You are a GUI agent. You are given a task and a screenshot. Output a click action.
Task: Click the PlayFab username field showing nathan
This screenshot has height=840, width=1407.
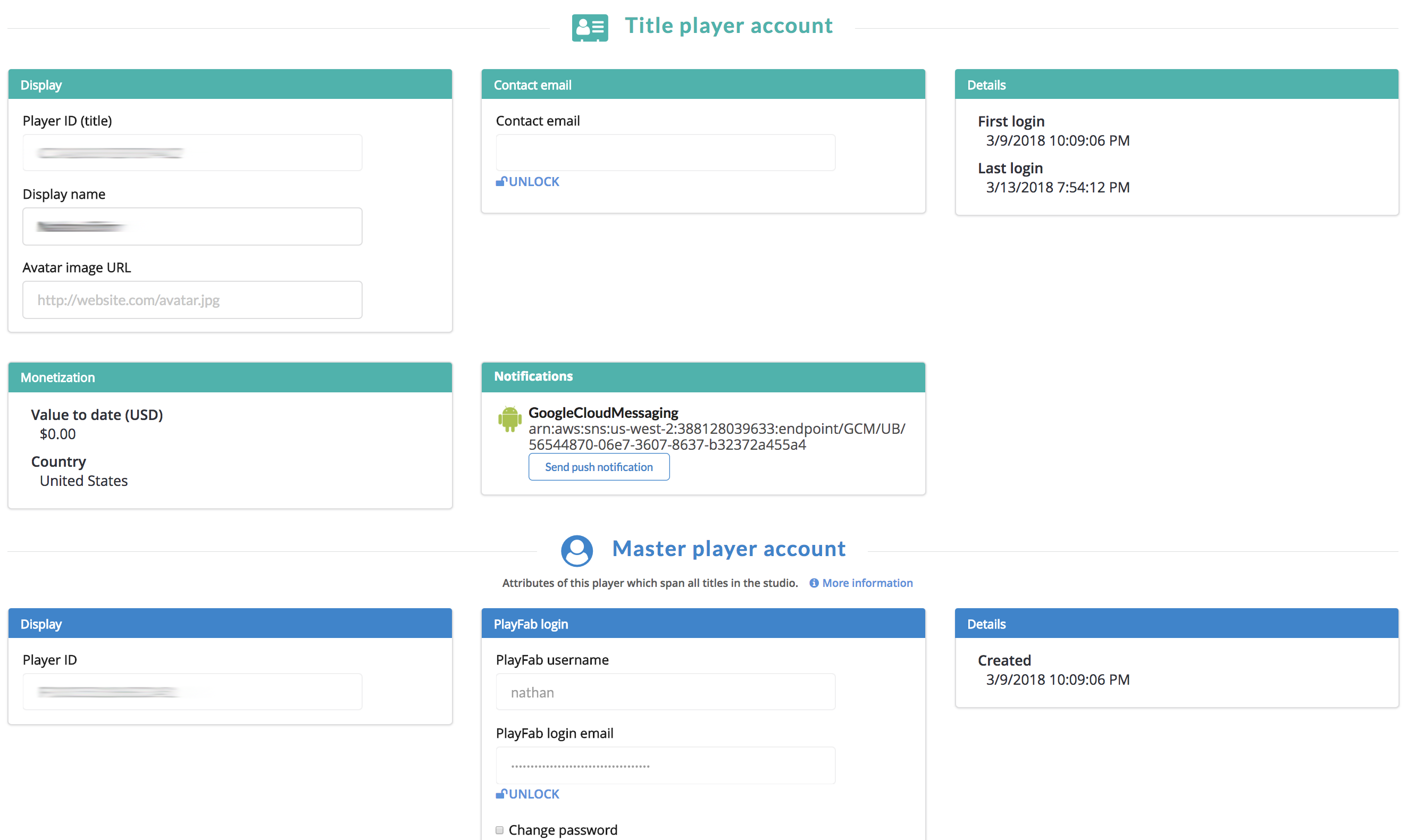click(x=665, y=691)
